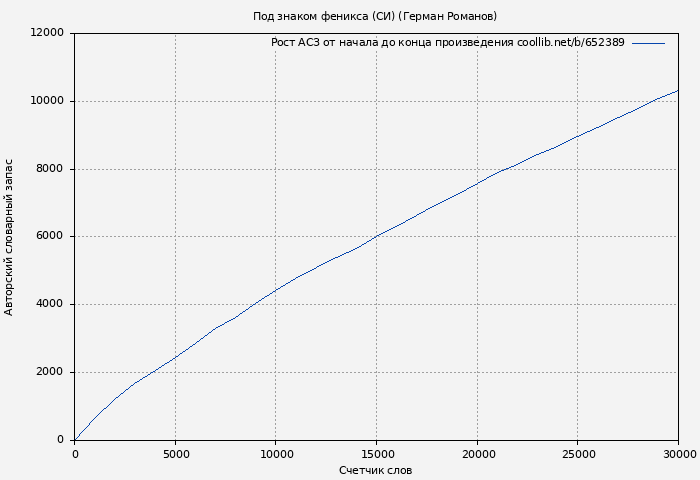Click the 5000 tick on the horizontal axis

click(175, 454)
